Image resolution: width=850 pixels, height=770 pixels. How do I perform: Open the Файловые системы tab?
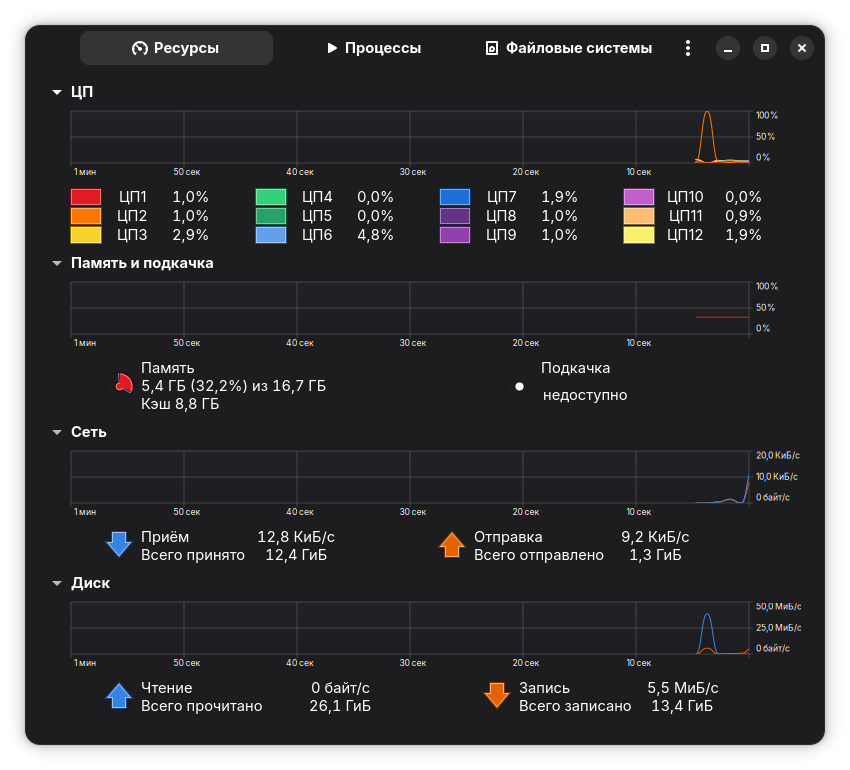tap(568, 48)
